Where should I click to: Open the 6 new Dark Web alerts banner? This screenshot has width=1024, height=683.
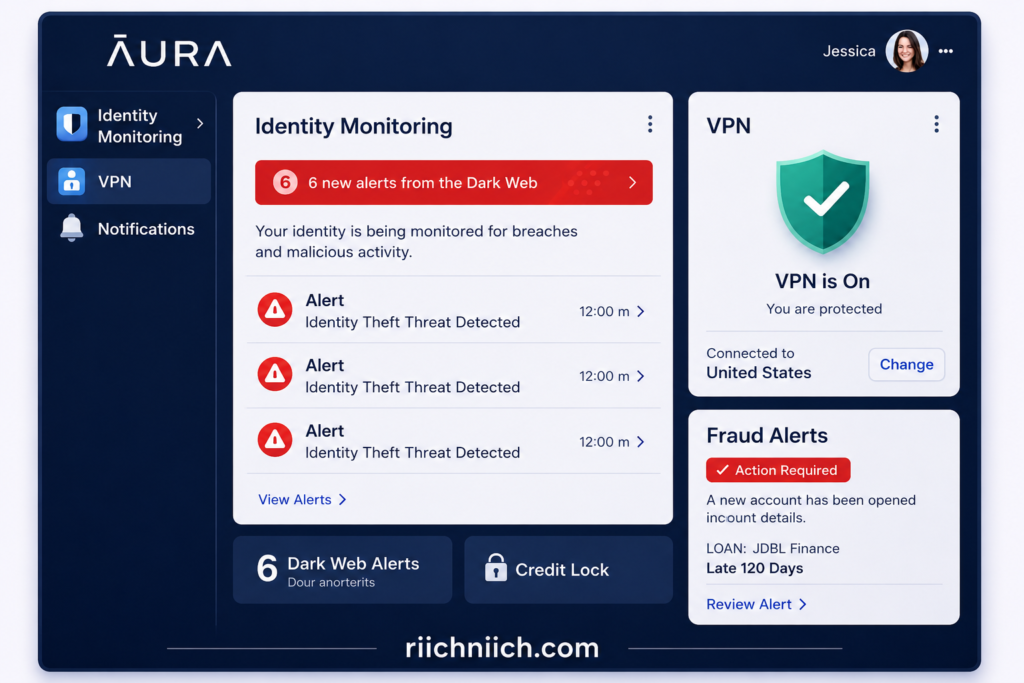(x=454, y=182)
